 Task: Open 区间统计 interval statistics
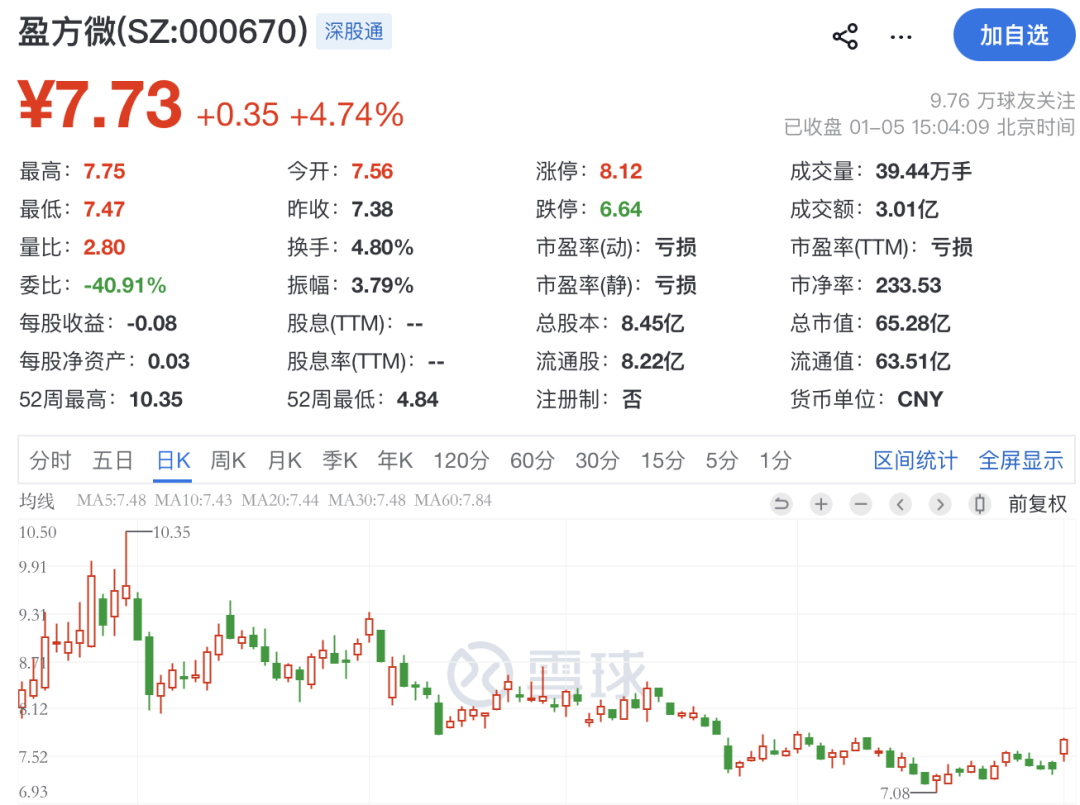click(x=915, y=460)
